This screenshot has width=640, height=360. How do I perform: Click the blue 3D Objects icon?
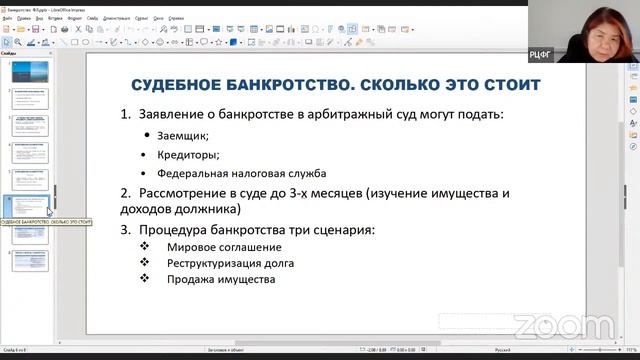coord(233,42)
